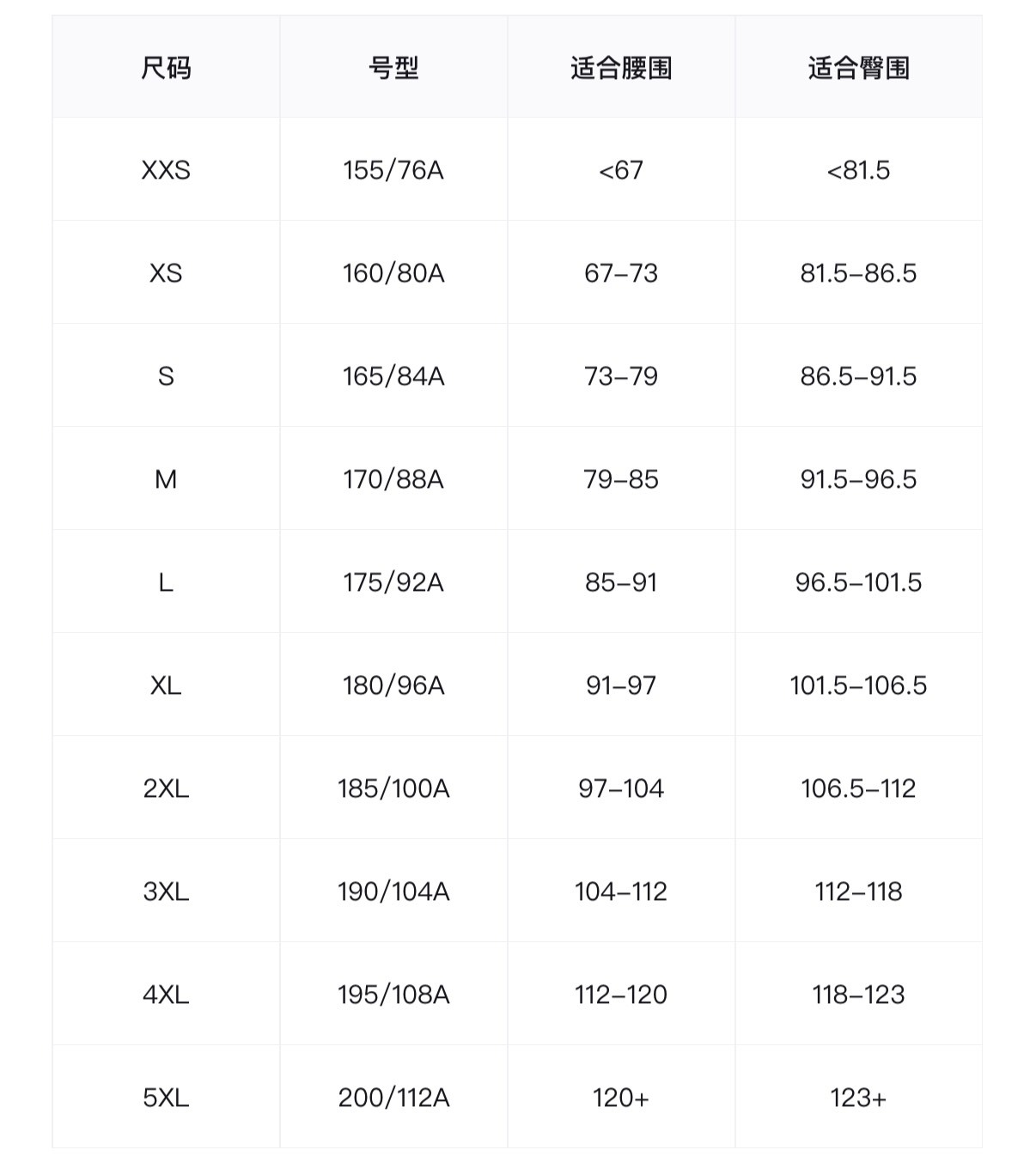Click the 175/92A cell

pyautogui.click(x=393, y=582)
